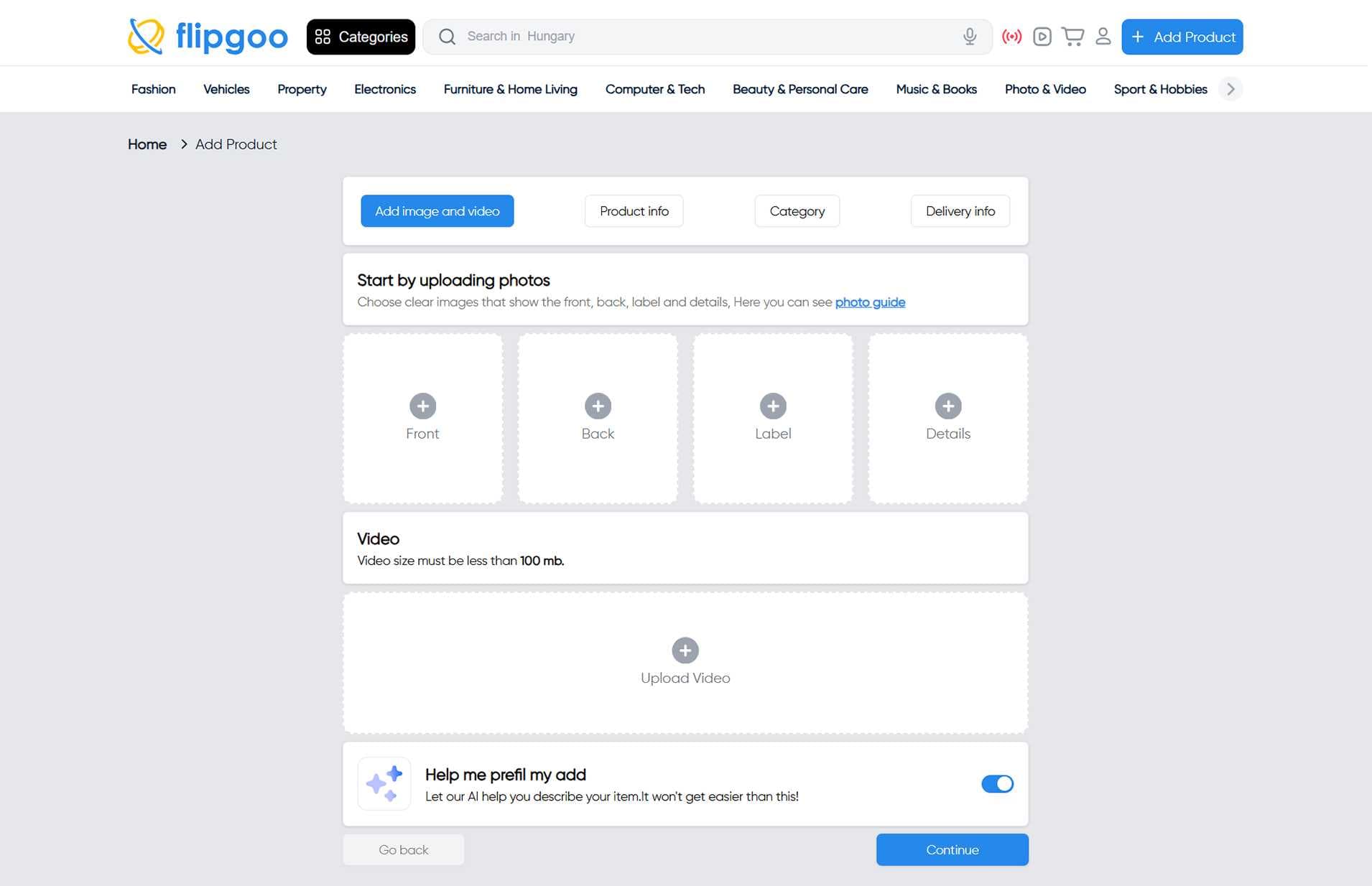The height and width of the screenshot is (886, 1372).
Task: Add a Details photo using plus icon
Action: click(947, 406)
